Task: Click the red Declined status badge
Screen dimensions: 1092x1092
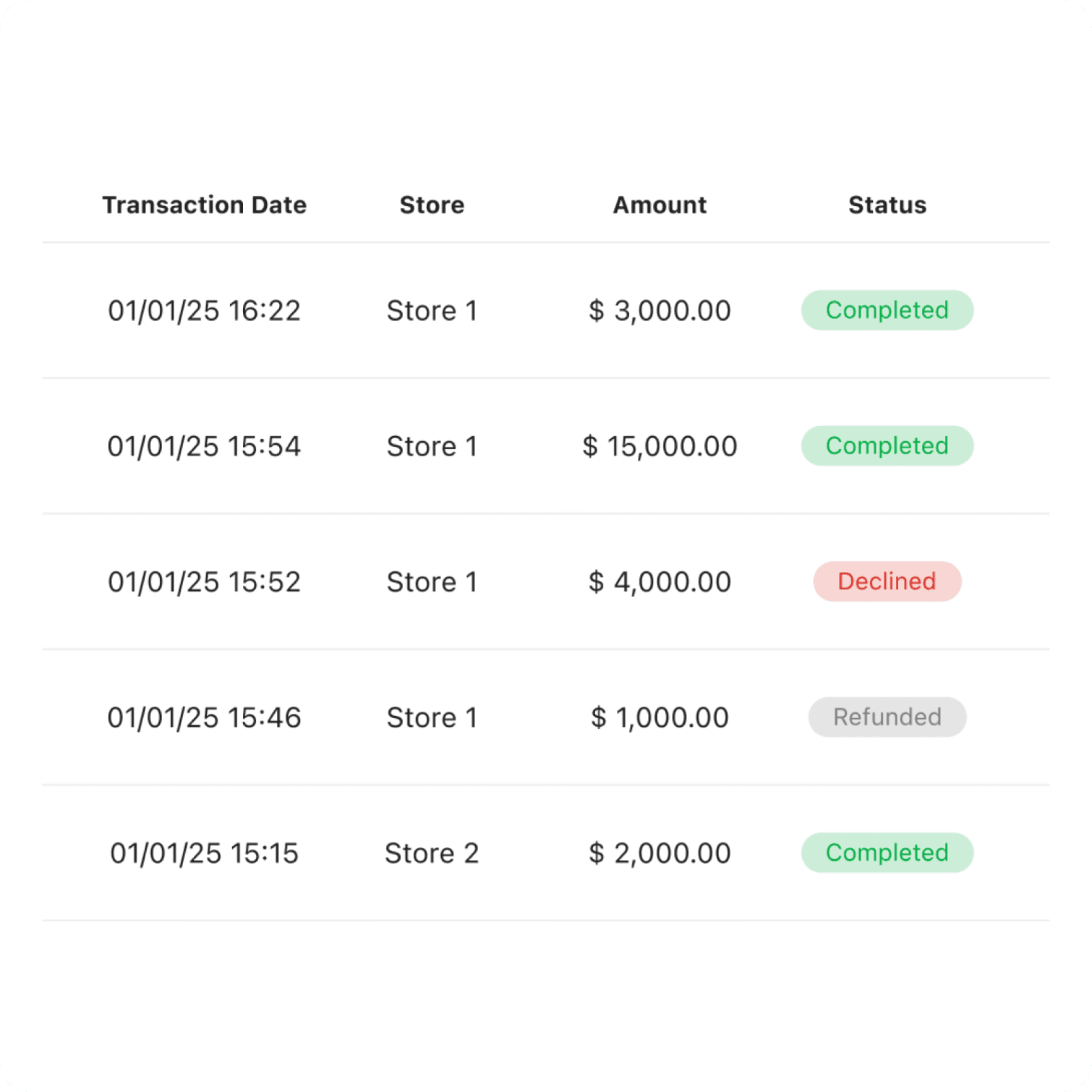Action: [x=887, y=581]
